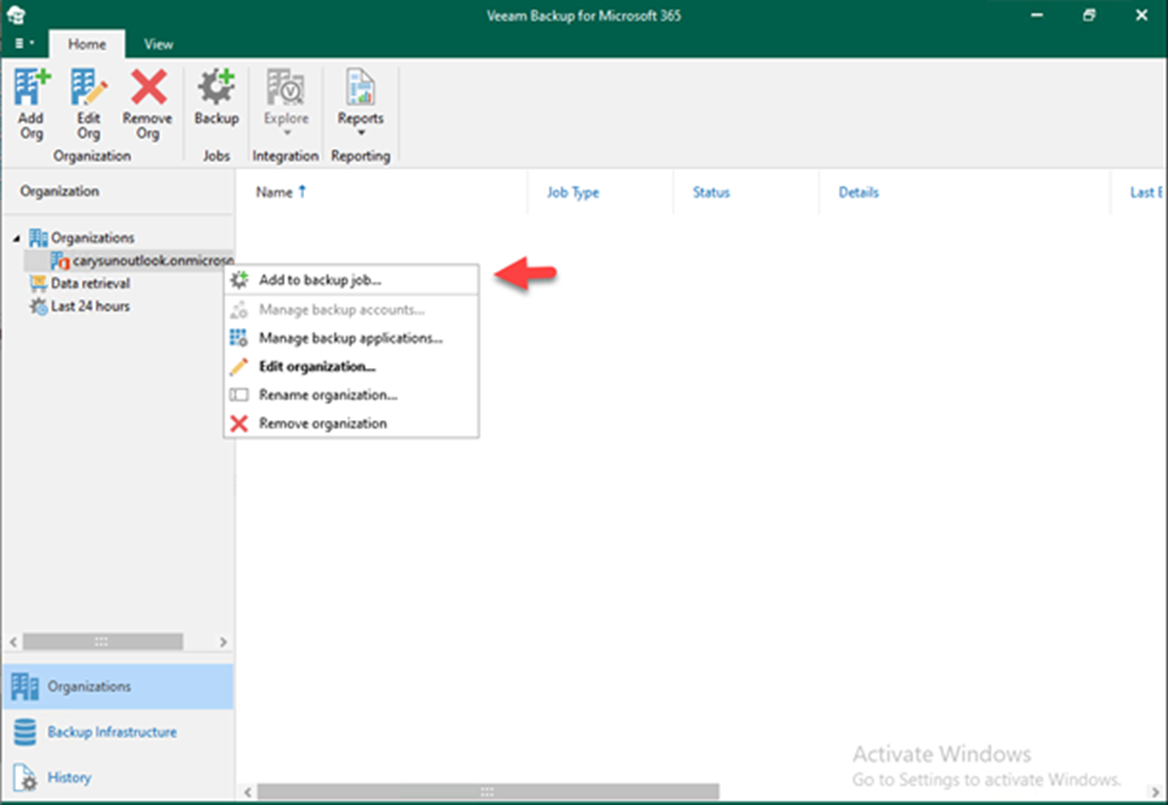This screenshot has height=805, width=1168.
Task: Click tree panel scroll left arrow
Action: tap(13, 642)
